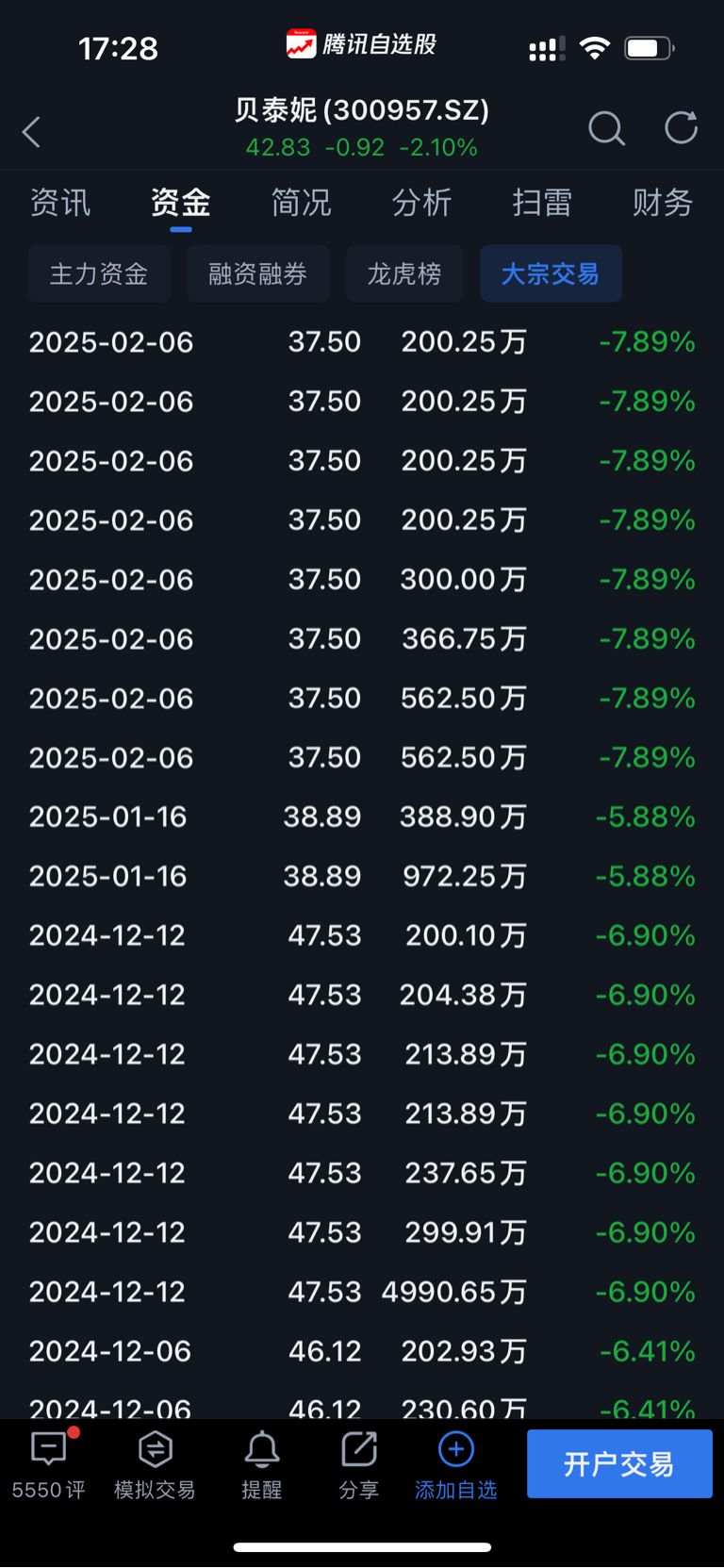The image size is (724, 1568).
Task: Tap the 2025-01-16 972.25万 trade row
Action: click(x=362, y=876)
